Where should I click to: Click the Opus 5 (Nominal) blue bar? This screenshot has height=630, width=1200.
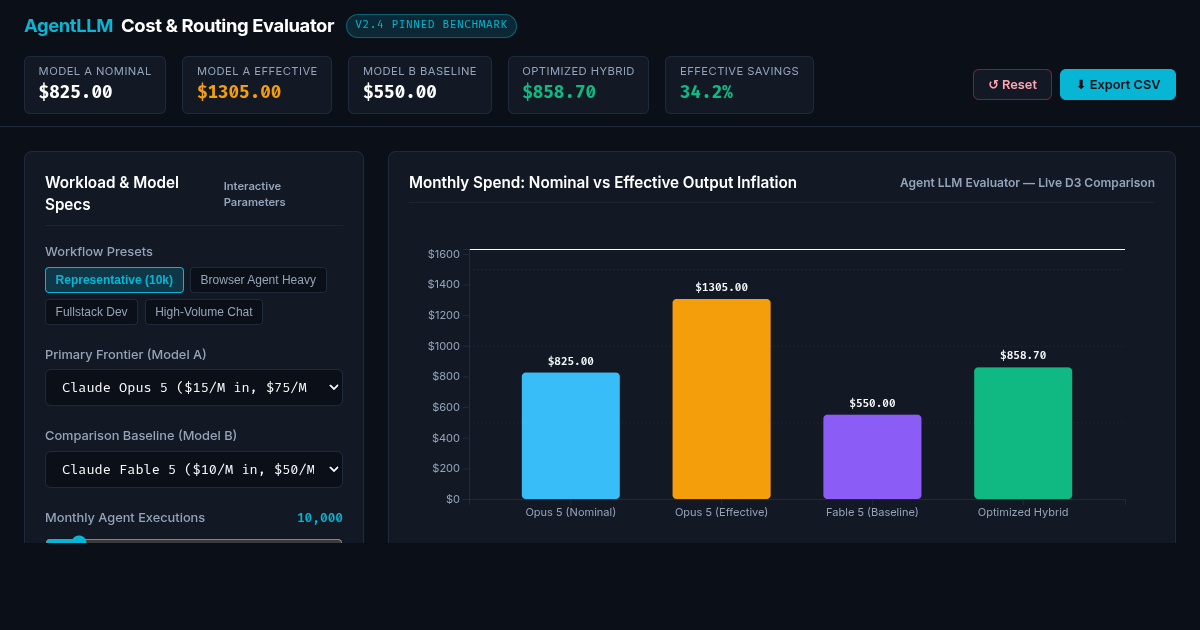[x=571, y=436]
